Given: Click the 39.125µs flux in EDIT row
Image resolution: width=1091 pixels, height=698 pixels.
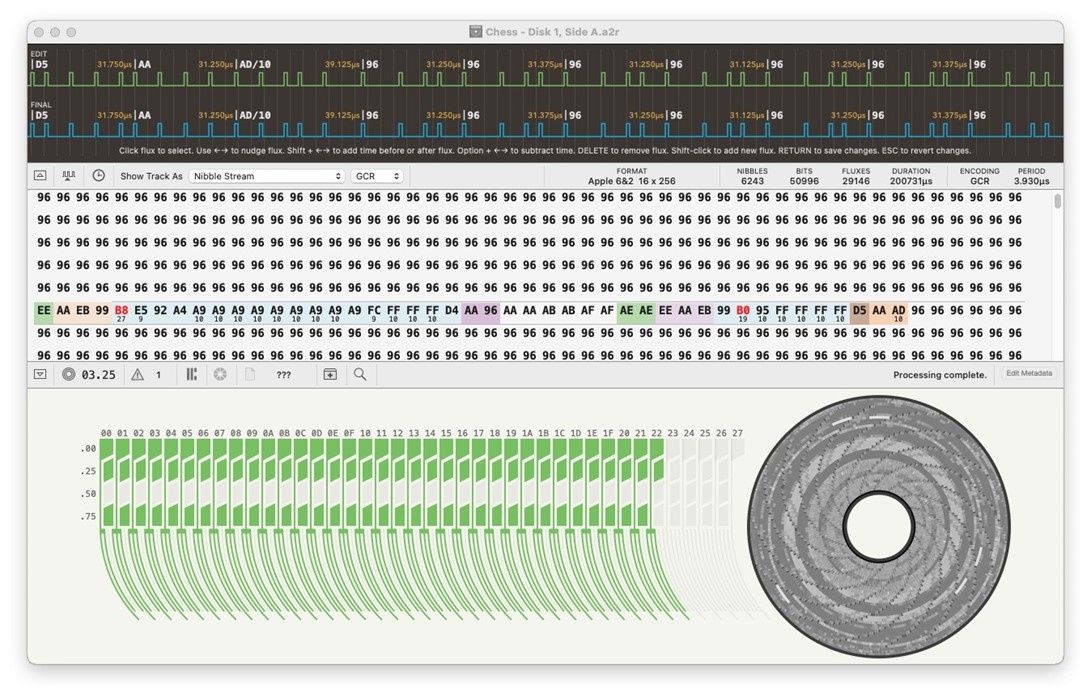Looking at the screenshot, I should coord(342,64).
